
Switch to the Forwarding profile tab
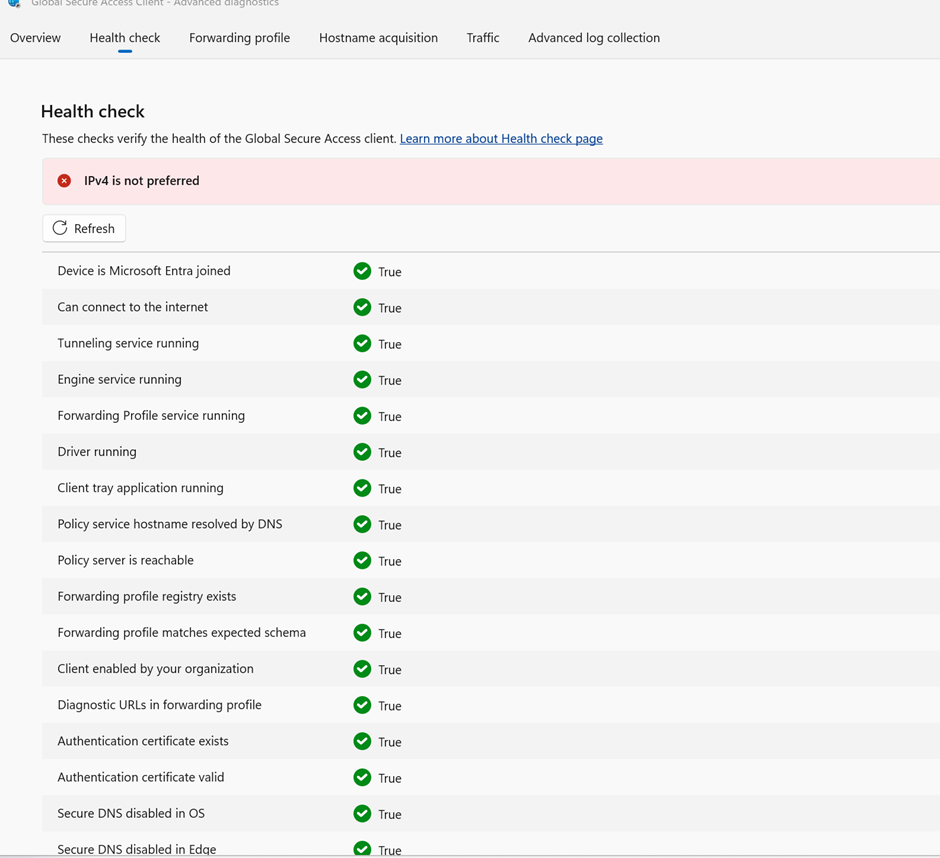coord(239,38)
